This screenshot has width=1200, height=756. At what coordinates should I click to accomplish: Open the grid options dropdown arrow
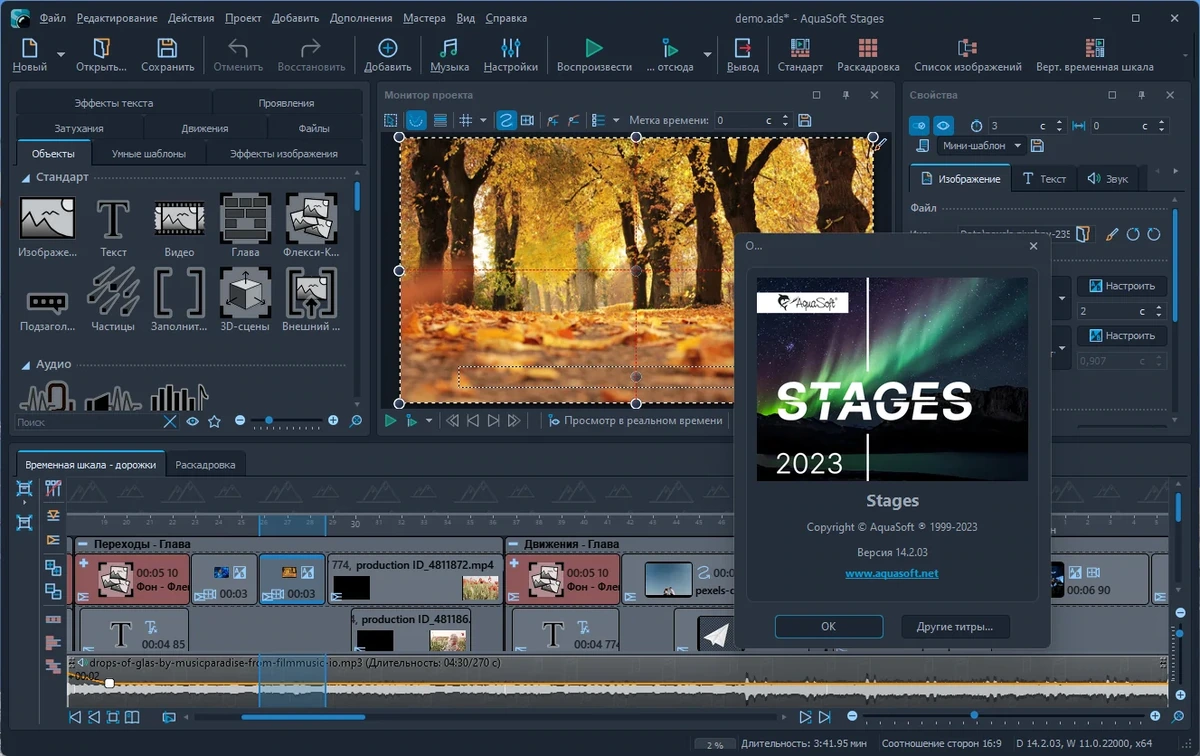click(483, 120)
